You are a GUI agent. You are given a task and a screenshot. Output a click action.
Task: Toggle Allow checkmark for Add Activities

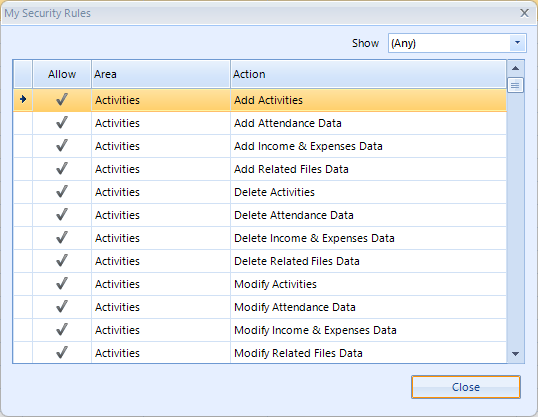[x=62, y=100]
